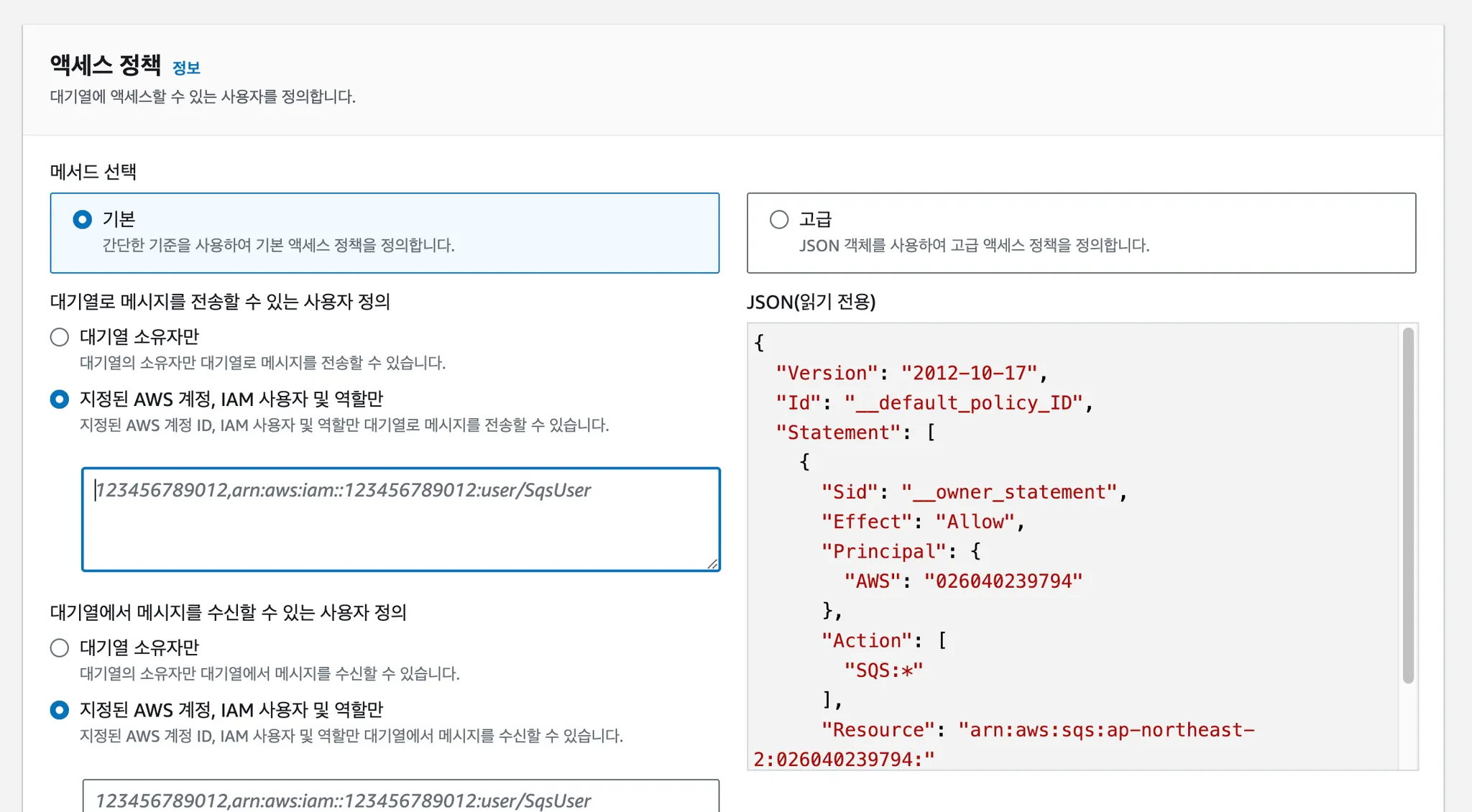This screenshot has width=1472, height=812.
Task: Click the "AWS" principal account ID line
Action: tap(963, 581)
